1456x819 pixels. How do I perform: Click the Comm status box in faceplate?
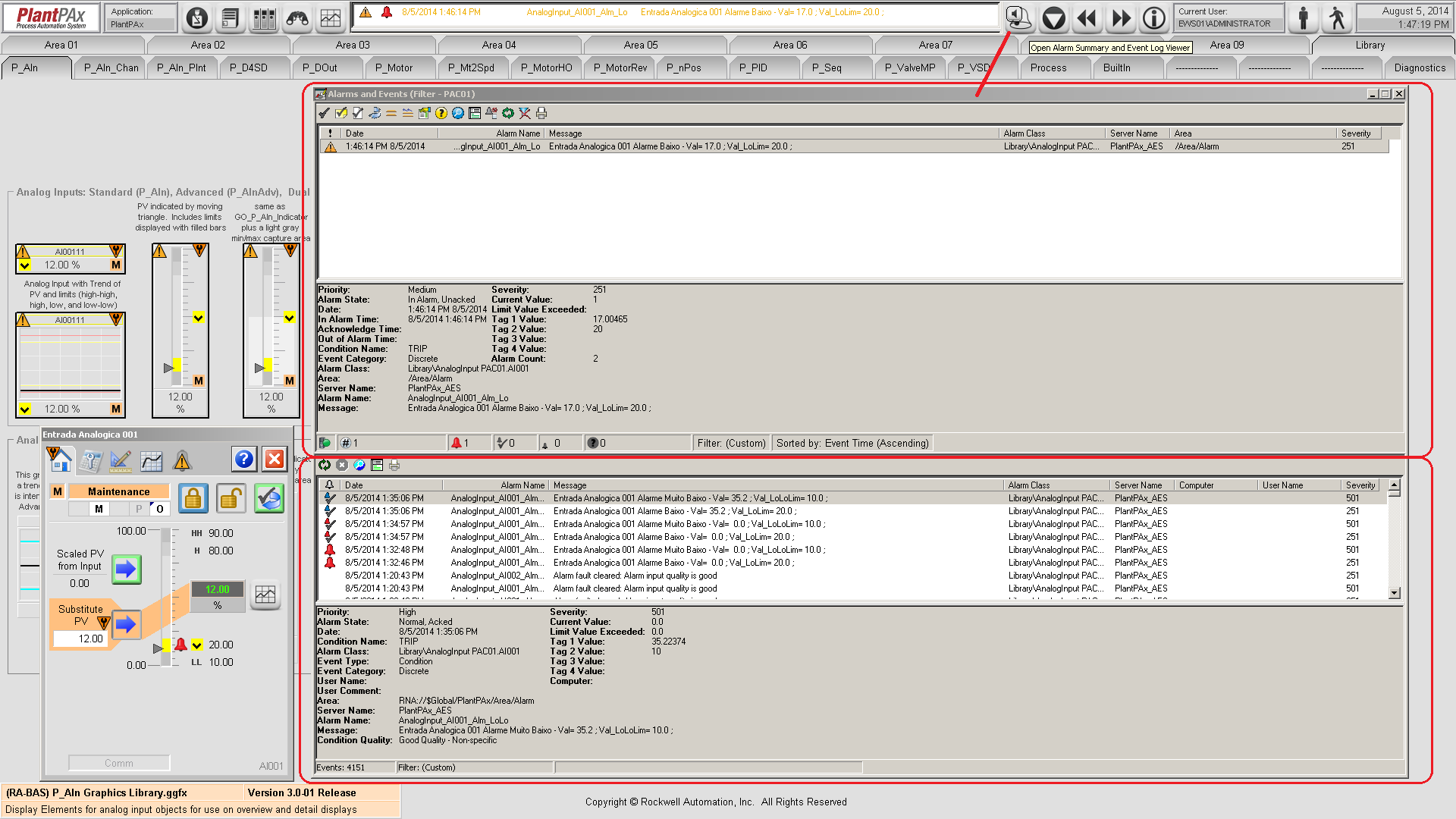click(119, 763)
